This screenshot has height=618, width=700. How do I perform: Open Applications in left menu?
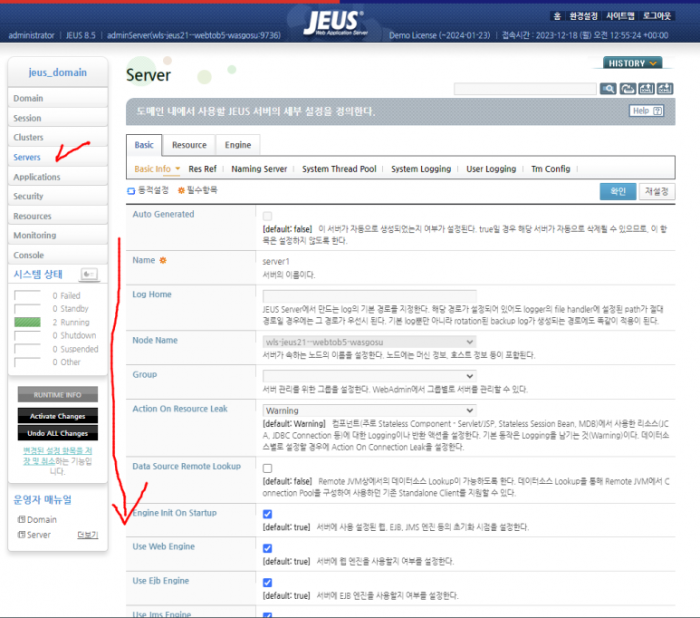58,177
